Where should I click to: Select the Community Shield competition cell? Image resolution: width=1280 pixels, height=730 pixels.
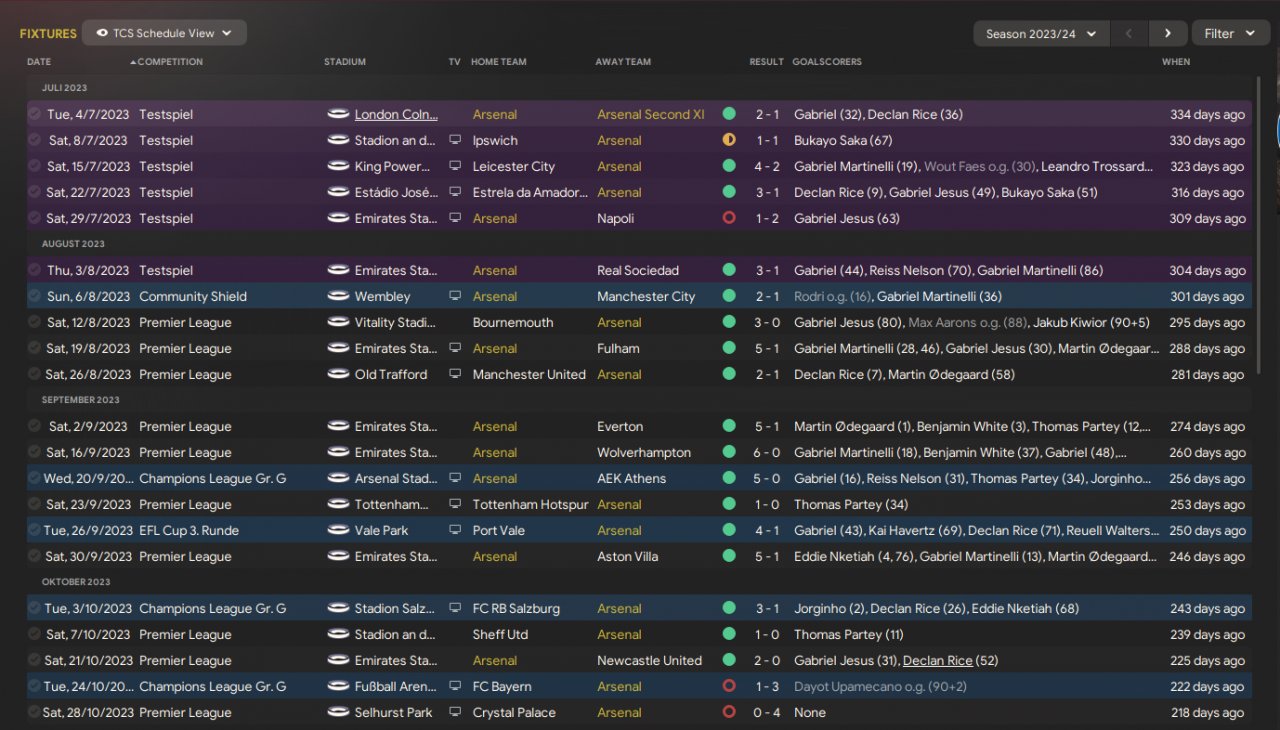193,297
